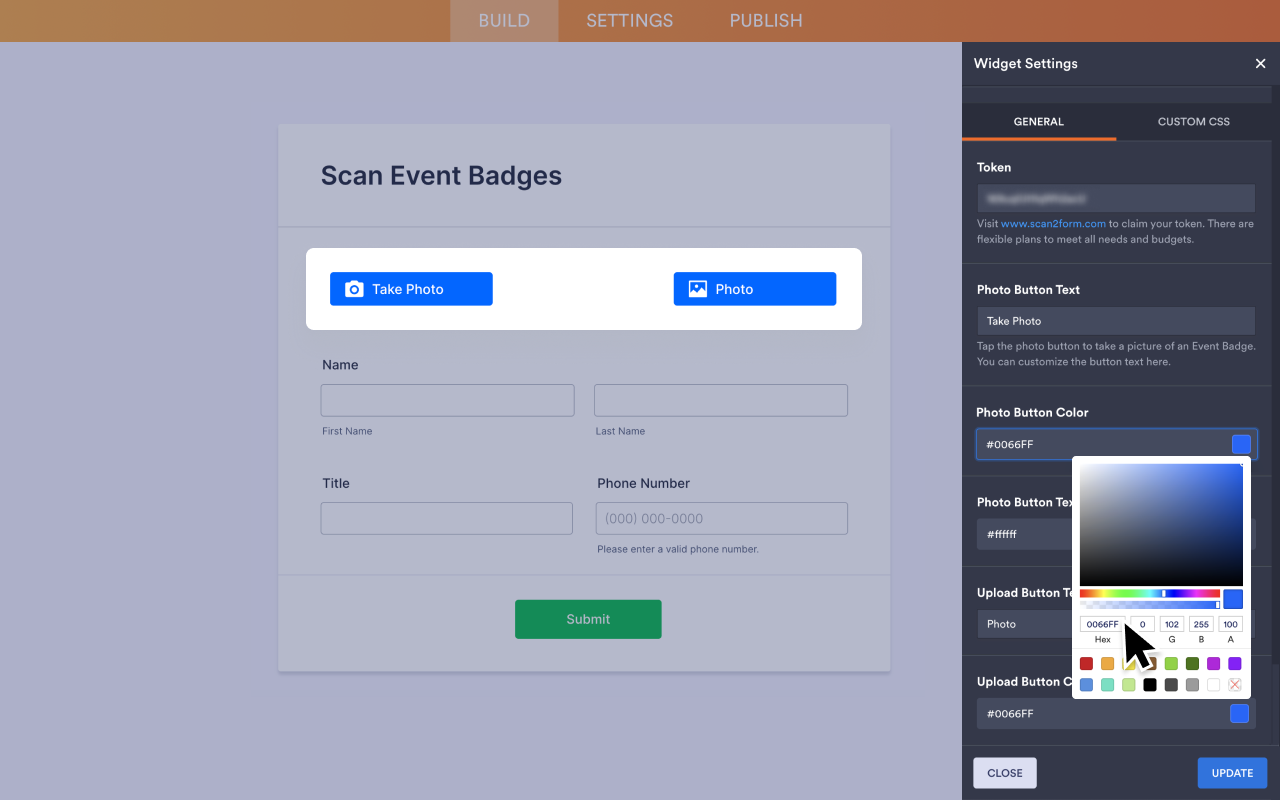1280x800 pixels.
Task: Click the hue rainbow slider
Action: click(x=1149, y=593)
